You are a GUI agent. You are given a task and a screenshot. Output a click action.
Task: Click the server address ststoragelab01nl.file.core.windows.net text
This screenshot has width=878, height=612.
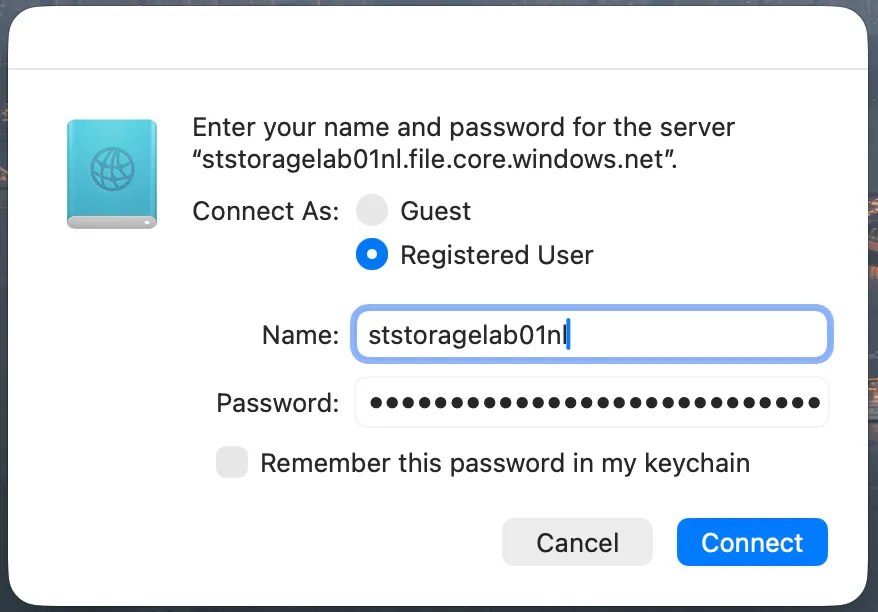pos(435,160)
